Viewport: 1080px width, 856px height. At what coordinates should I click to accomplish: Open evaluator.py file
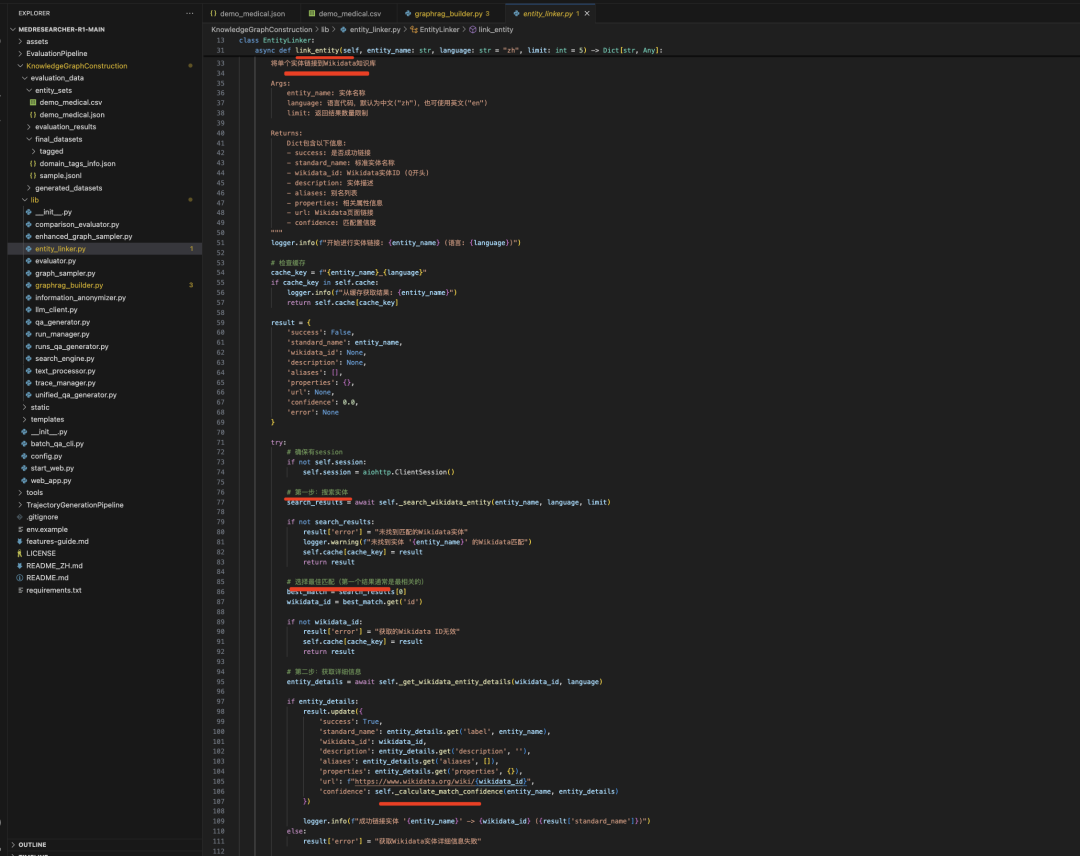[x=55, y=260]
